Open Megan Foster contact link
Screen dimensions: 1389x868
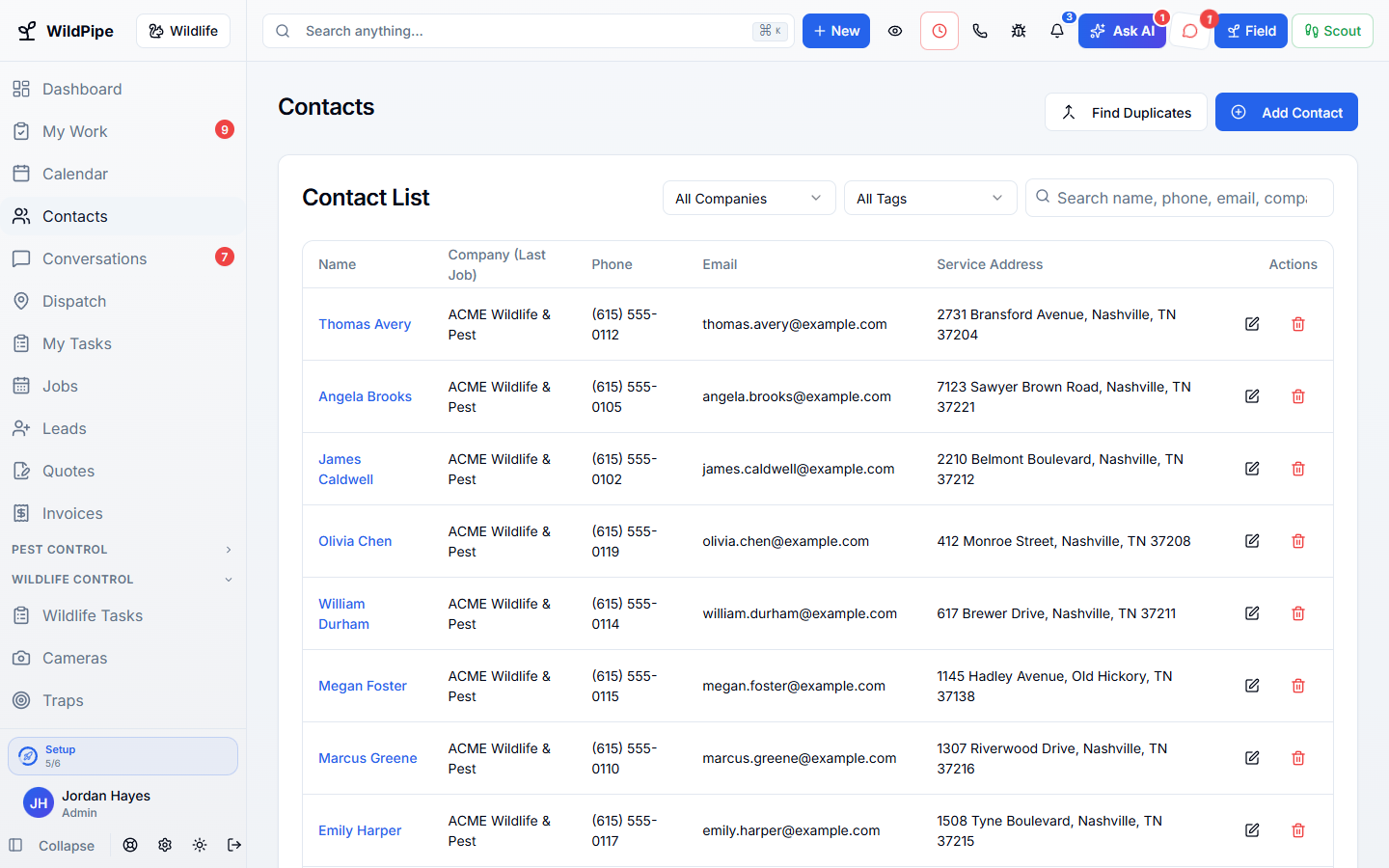tap(363, 686)
